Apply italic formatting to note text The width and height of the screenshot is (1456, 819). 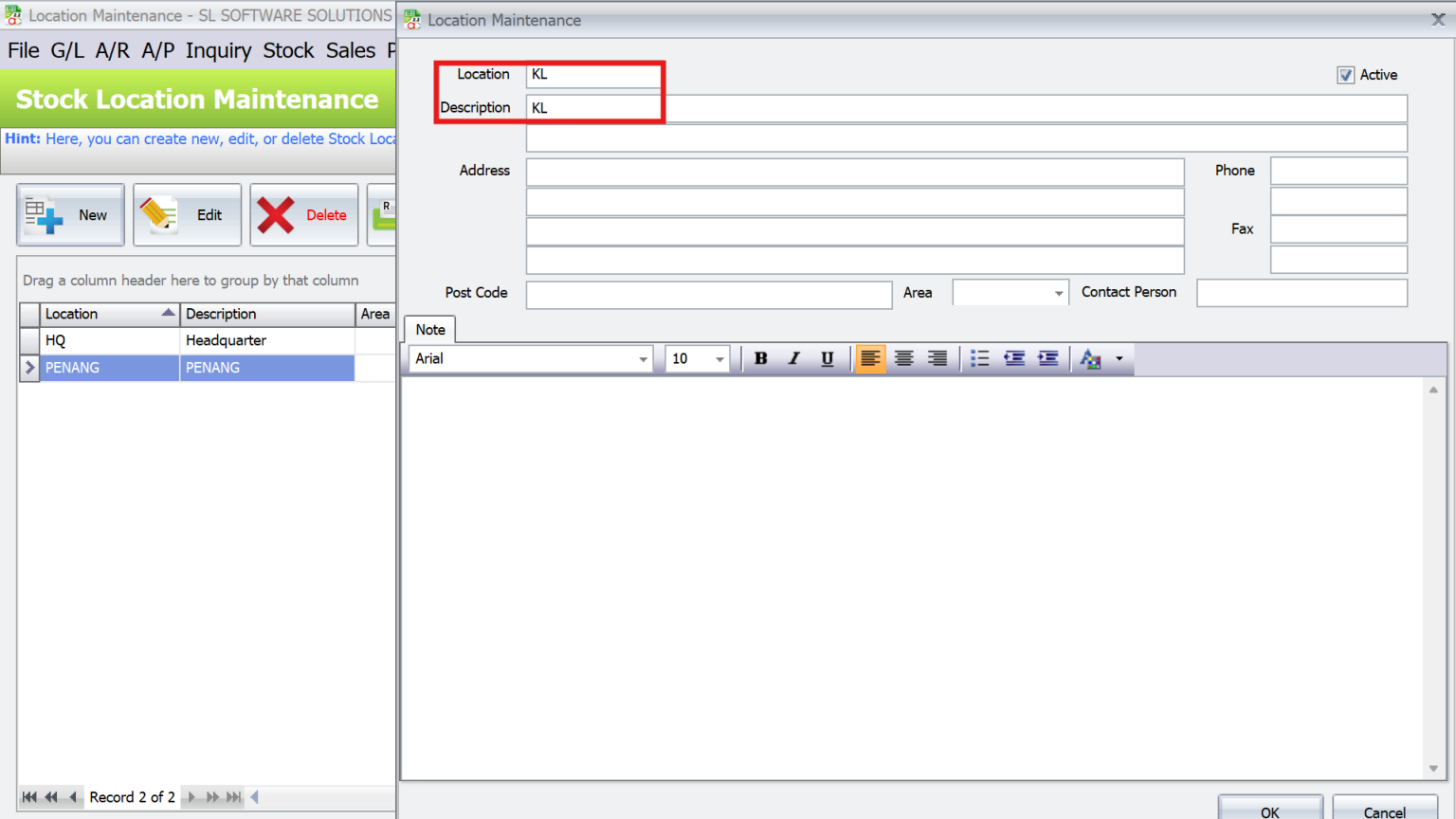coord(793,358)
